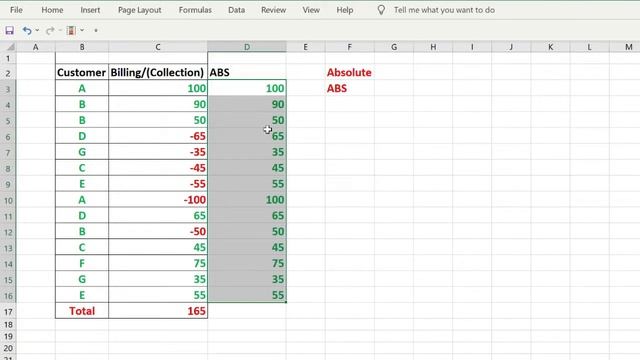Select cell with 75 in Billing column
Viewport: 640px width, 360px height.
click(x=158, y=263)
